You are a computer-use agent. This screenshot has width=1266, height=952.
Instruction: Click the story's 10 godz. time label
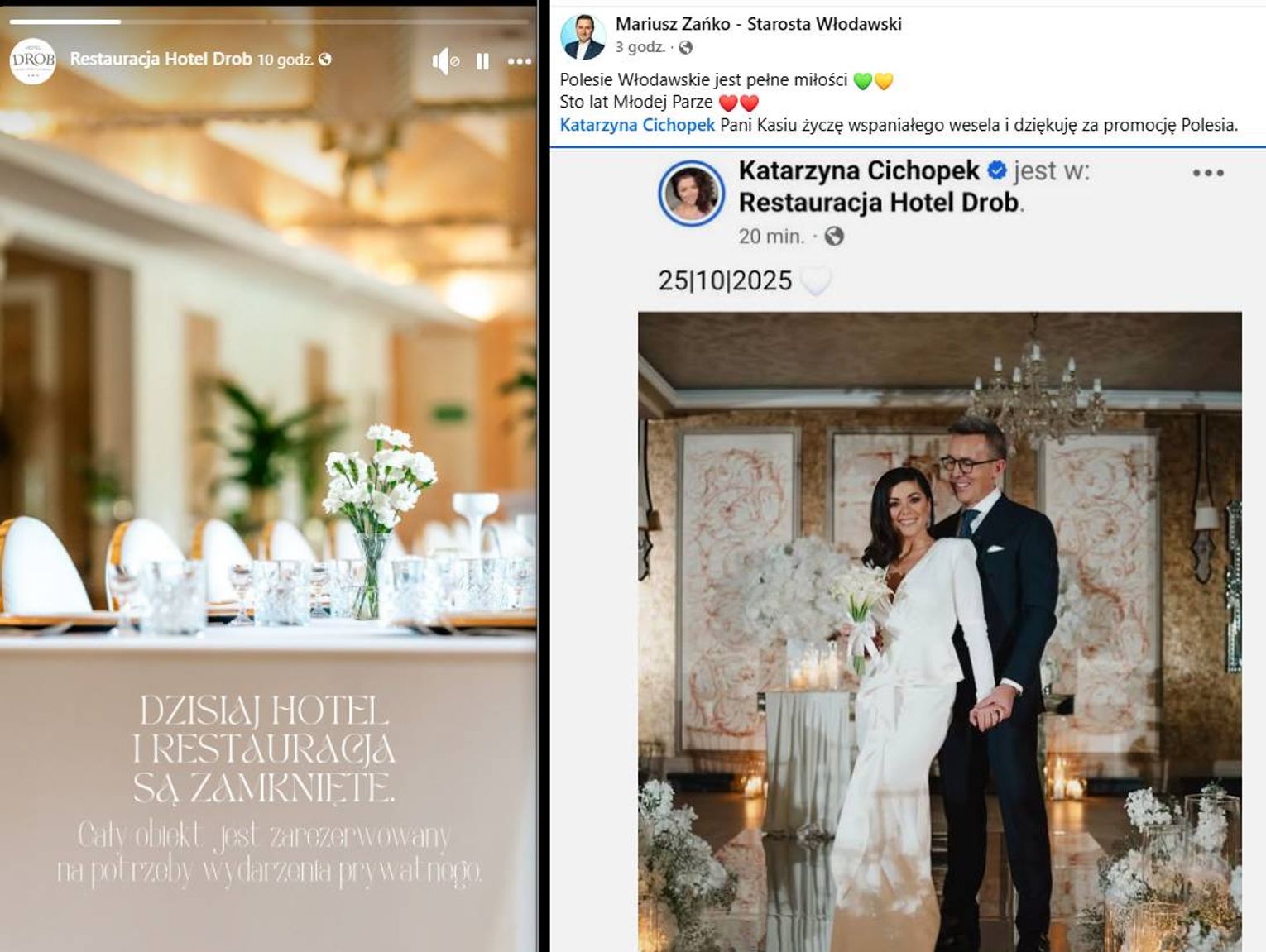284,60
